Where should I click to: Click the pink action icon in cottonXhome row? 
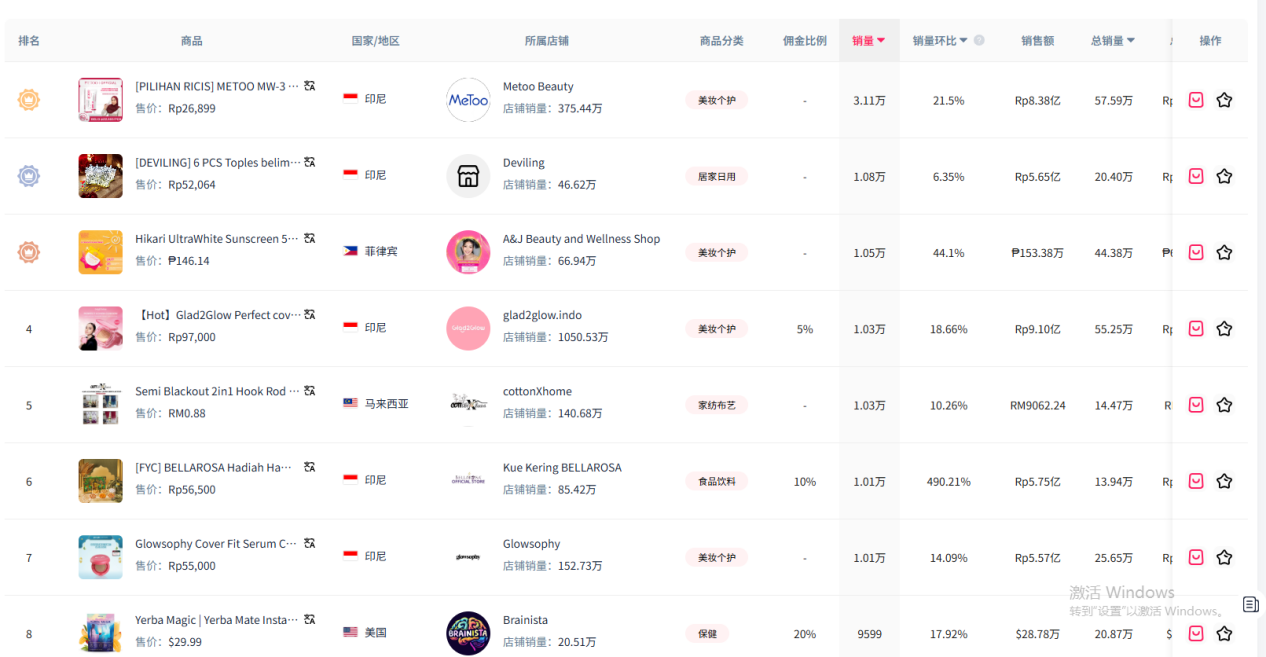[1196, 405]
